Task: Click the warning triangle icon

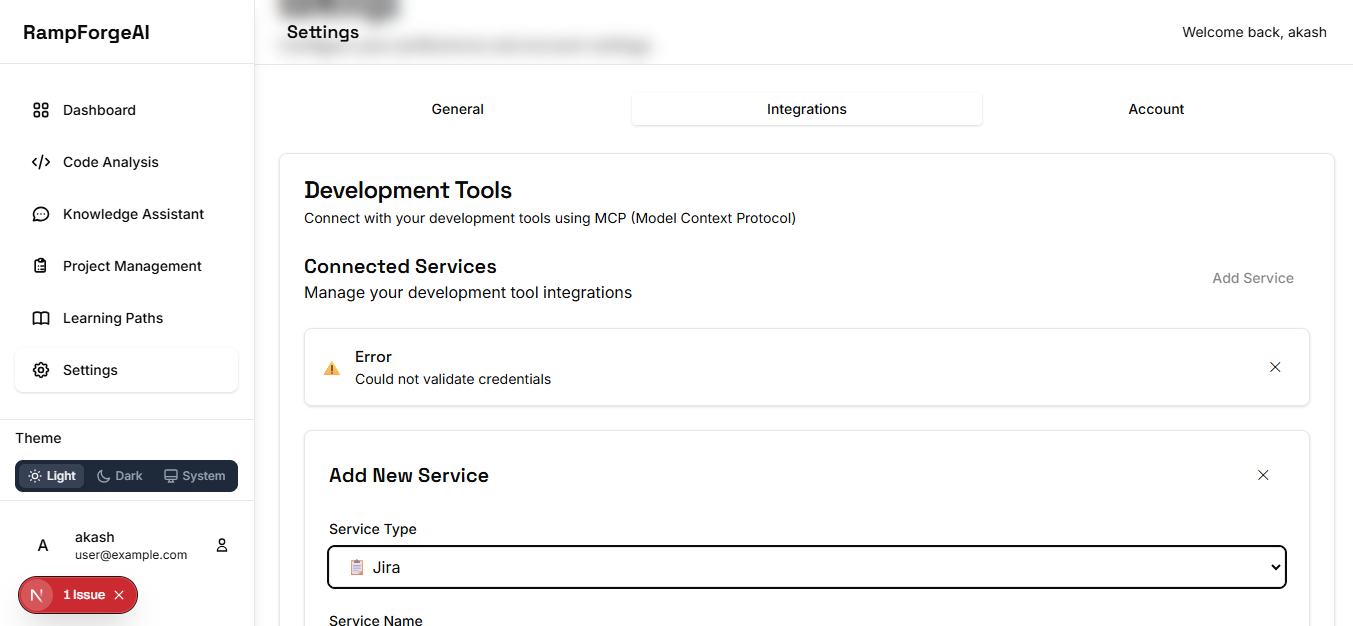Action: click(x=332, y=368)
